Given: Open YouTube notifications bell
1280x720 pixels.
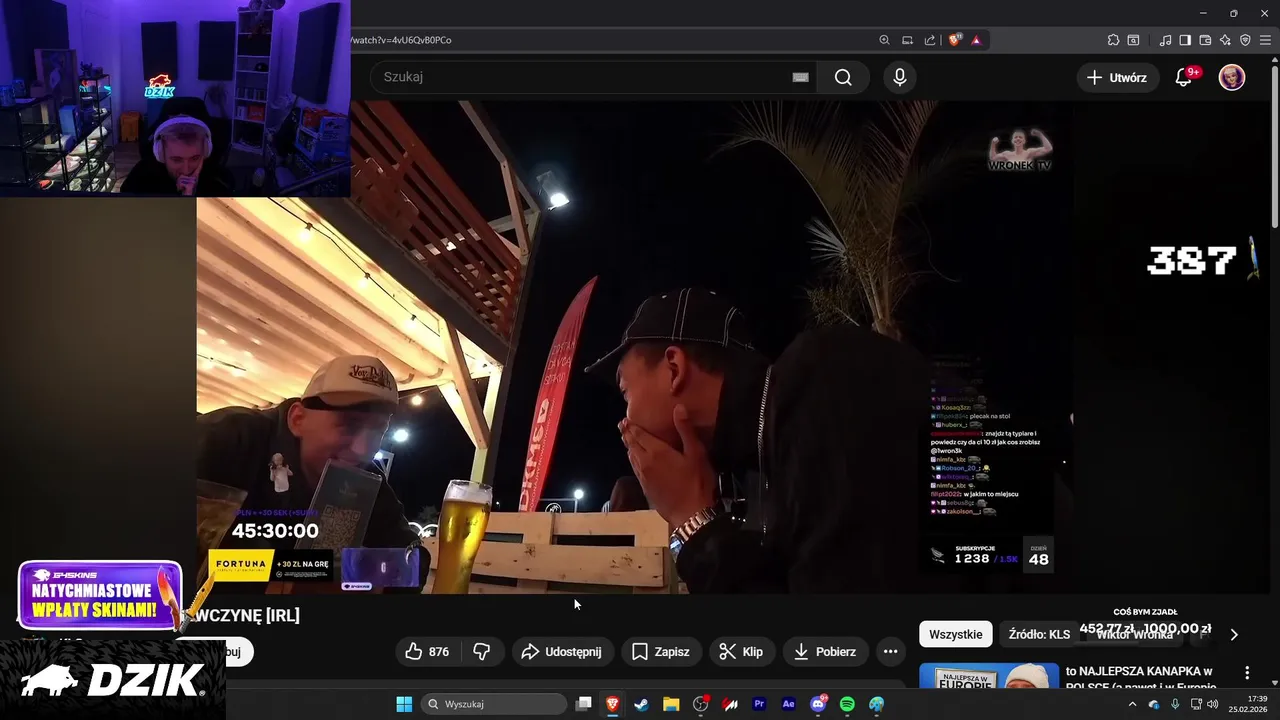Looking at the screenshot, I should click(x=1184, y=77).
